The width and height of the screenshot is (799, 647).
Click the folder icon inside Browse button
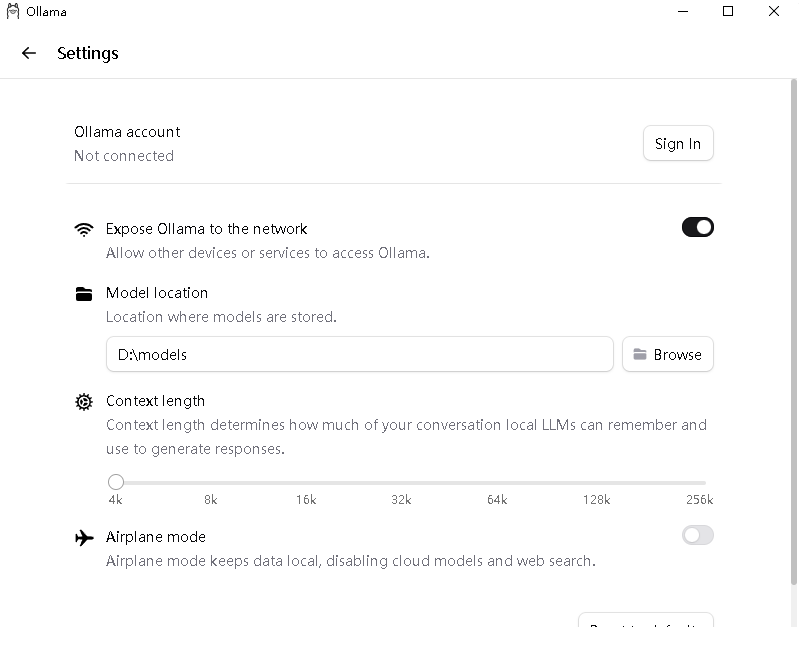[x=640, y=355]
